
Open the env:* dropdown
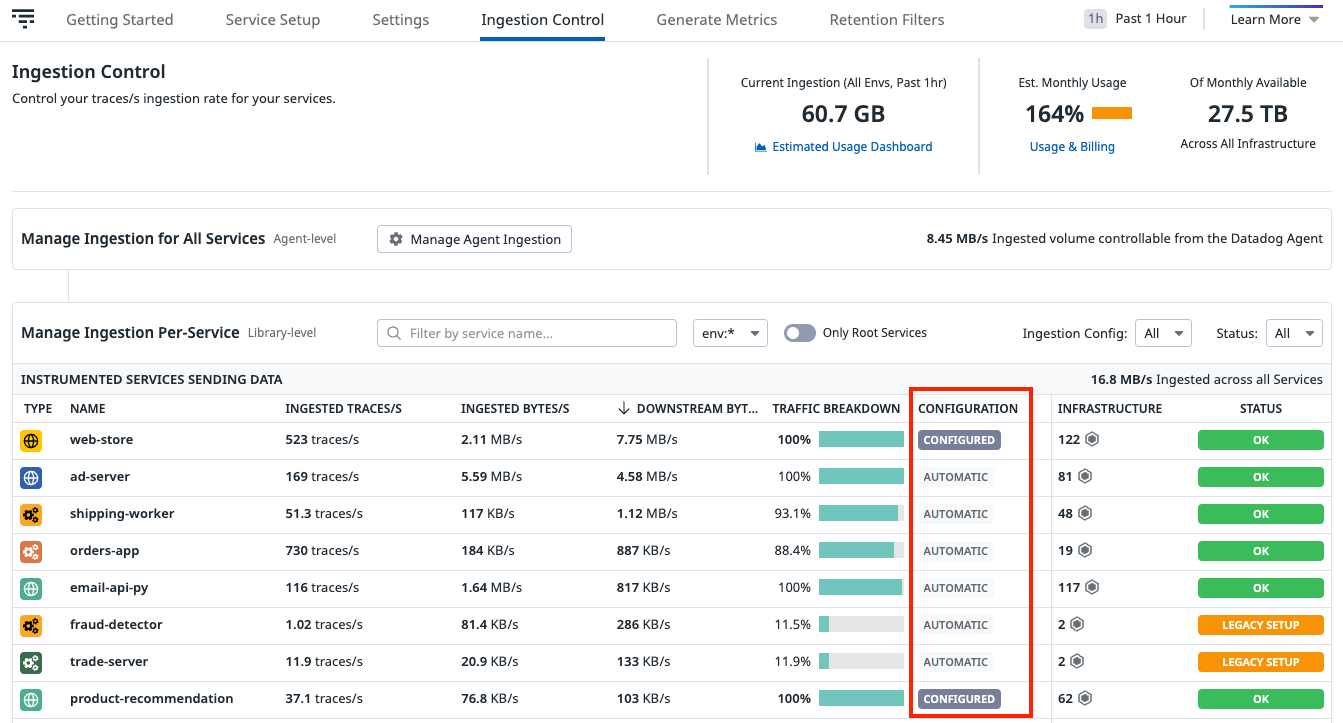pos(730,333)
